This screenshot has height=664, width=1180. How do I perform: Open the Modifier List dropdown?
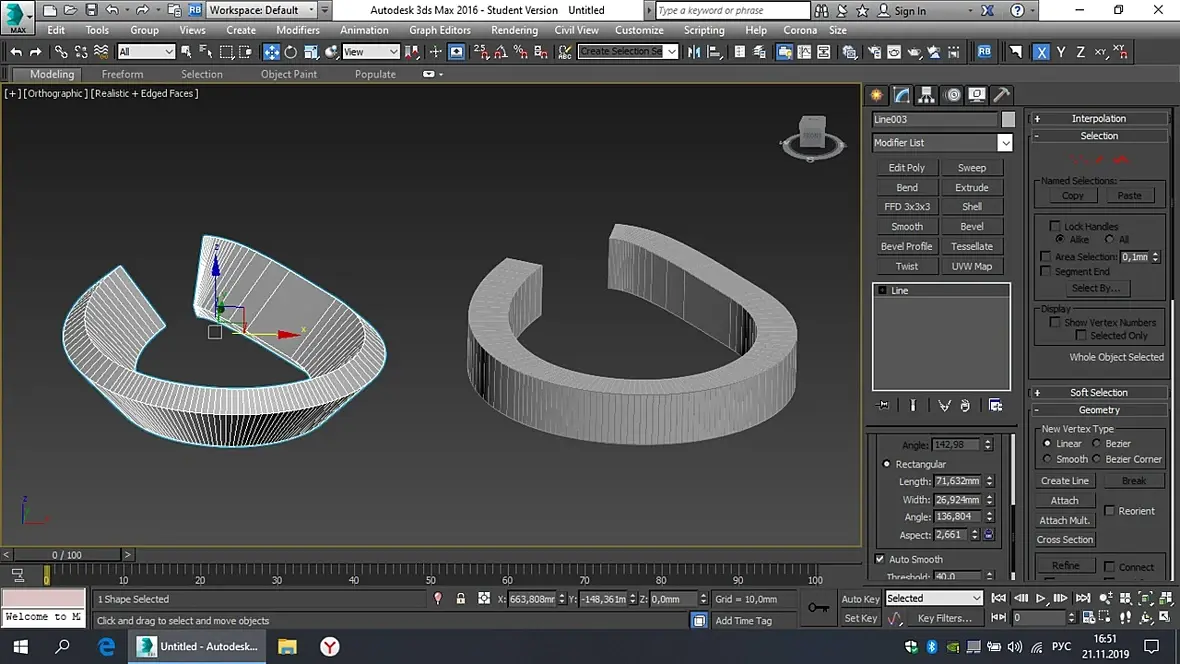[x=1005, y=143]
